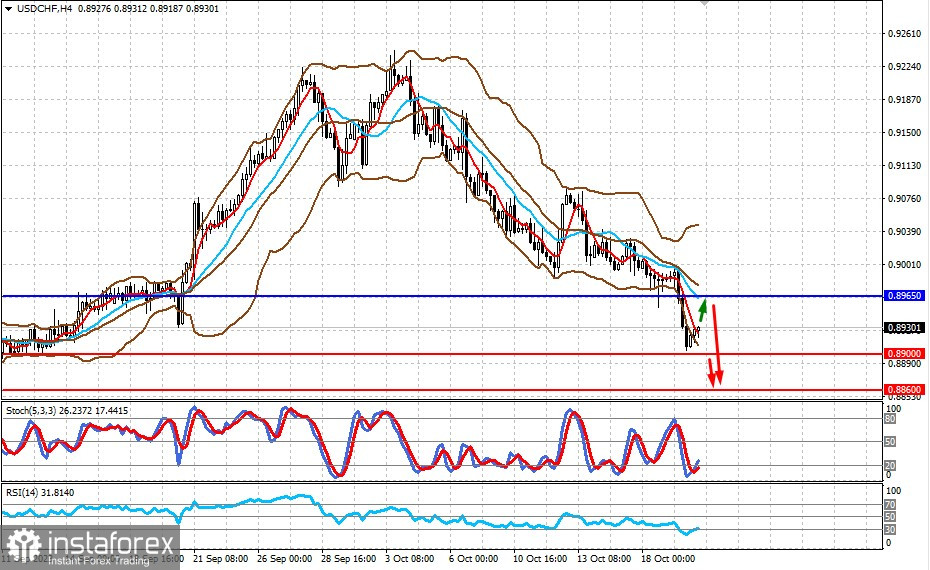Select the red horizontal line at 0.89000
Image resolution: width=930 pixels, height=570 pixels.
(x=442, y=354)
